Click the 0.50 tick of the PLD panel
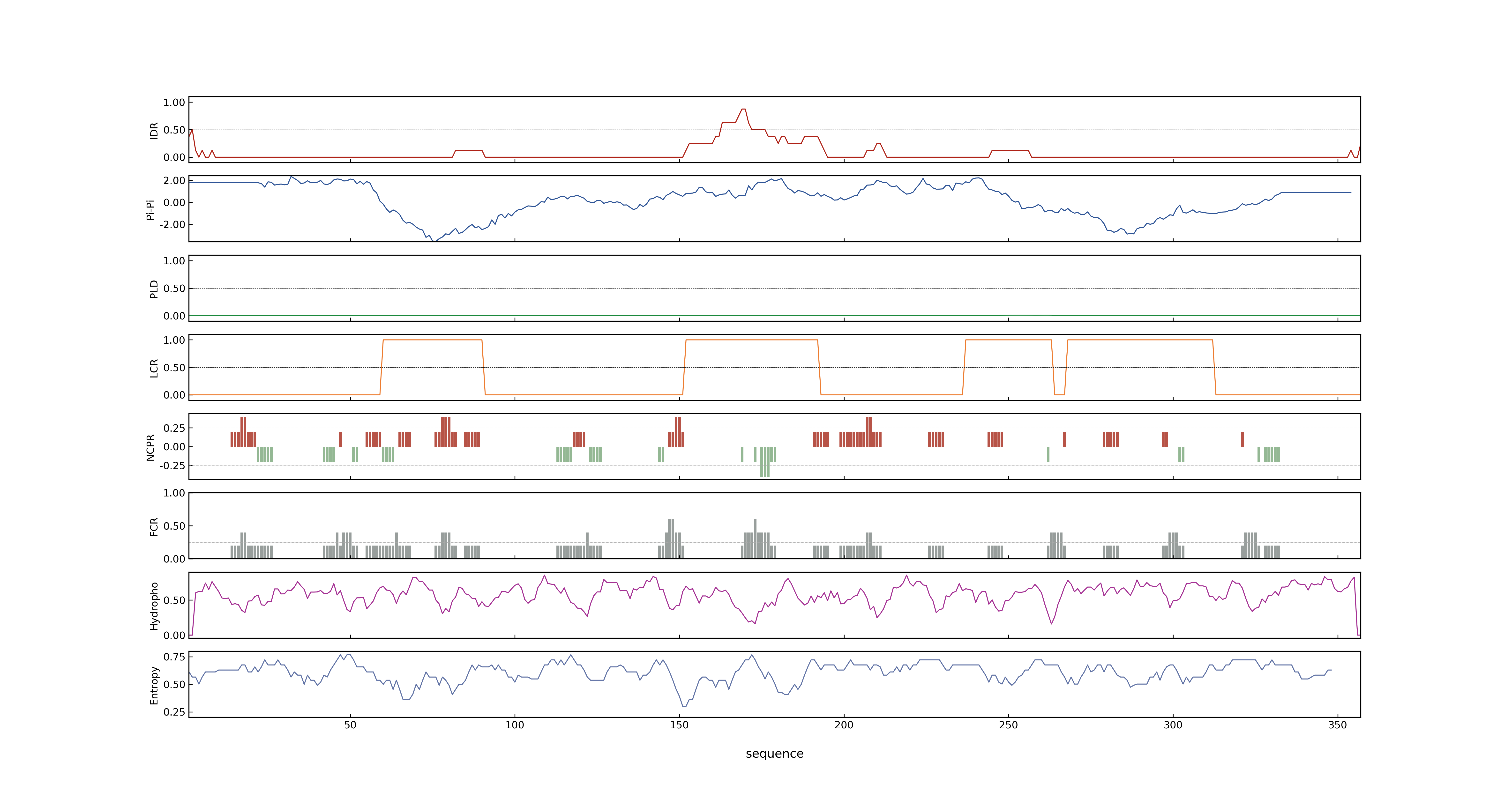The image size is (1512, 806). click(x=174, y=288)
